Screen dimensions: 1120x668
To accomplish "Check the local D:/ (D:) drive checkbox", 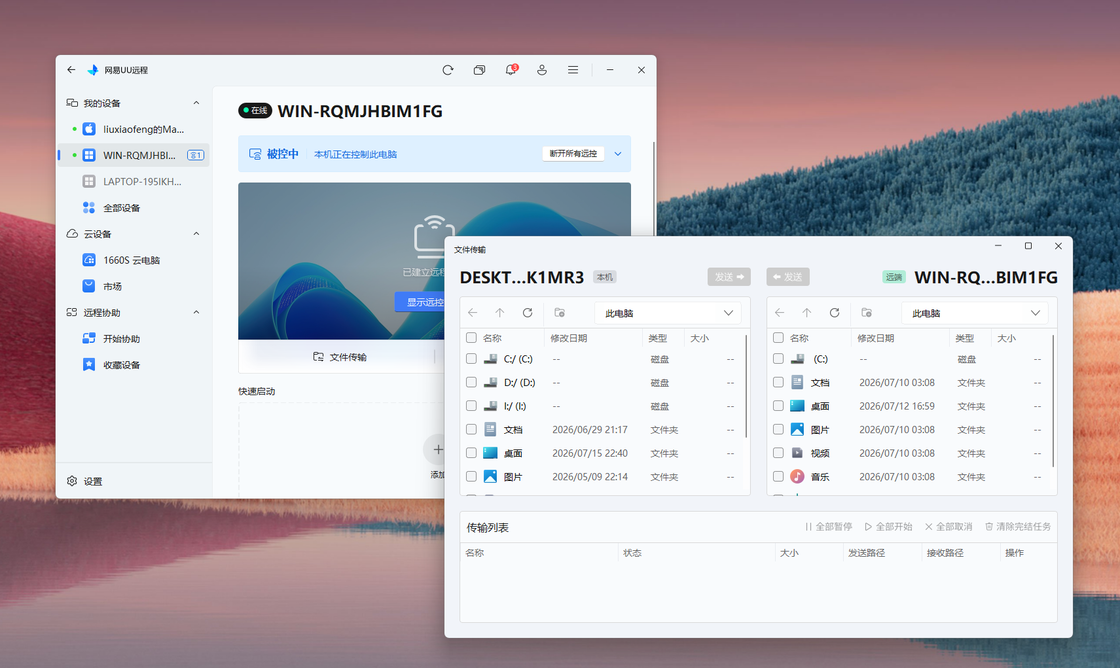I will 471,382.
